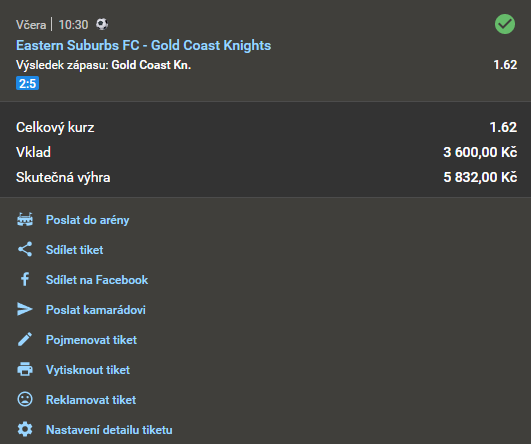Open Reklamovat tiket

click(x=91, y=400)
